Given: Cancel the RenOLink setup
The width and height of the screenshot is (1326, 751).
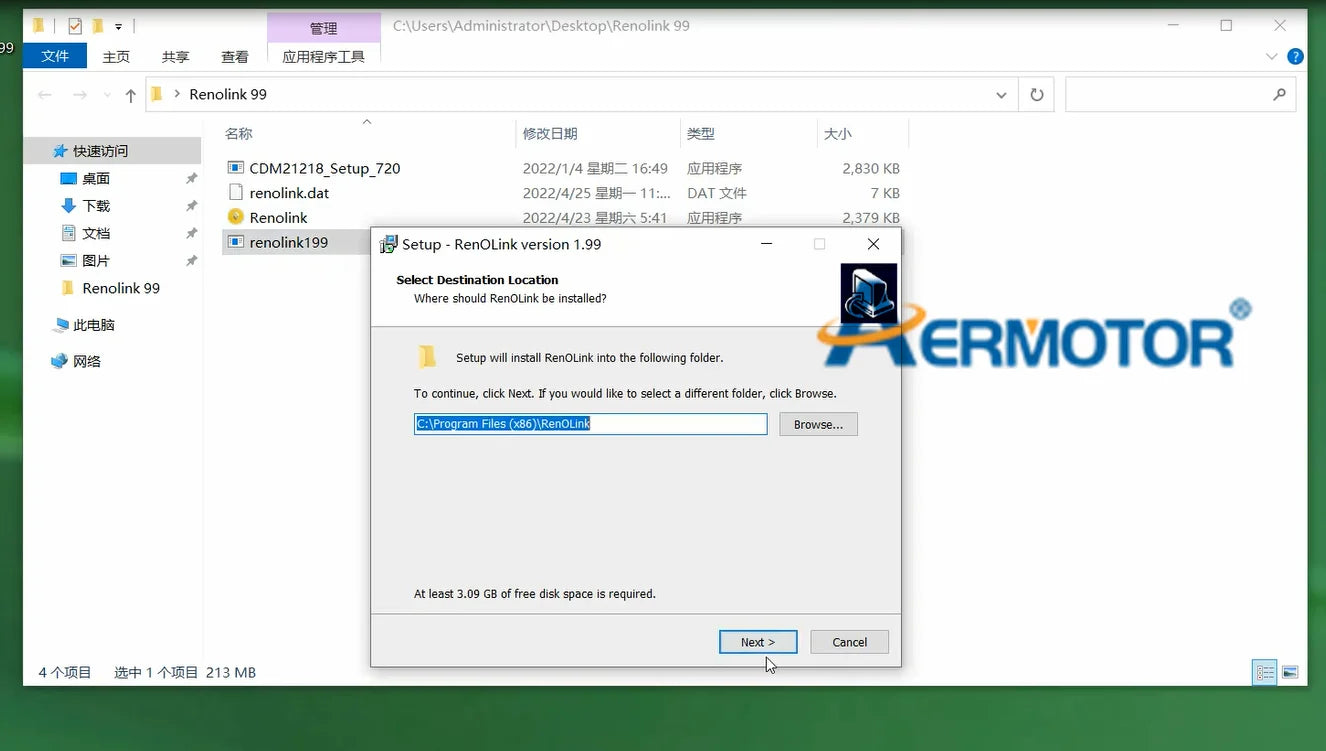Looking at the screenshot, I should coord(849,642).
